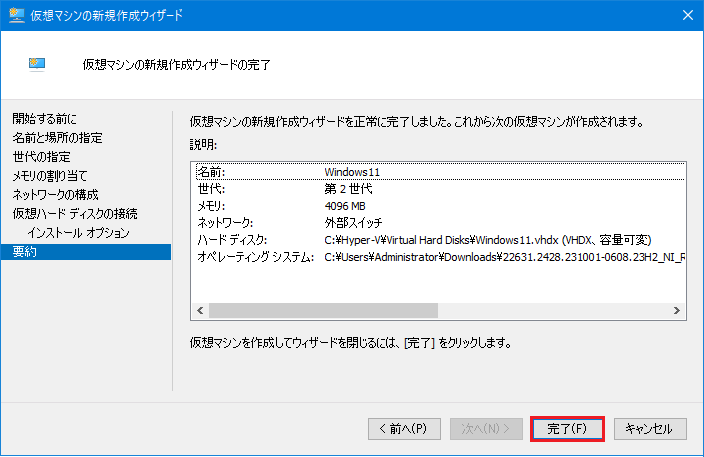Viewport: 704px width, 457px height.
Task: Click the 4096 MB memory value
Action: [x=345, y=206]
